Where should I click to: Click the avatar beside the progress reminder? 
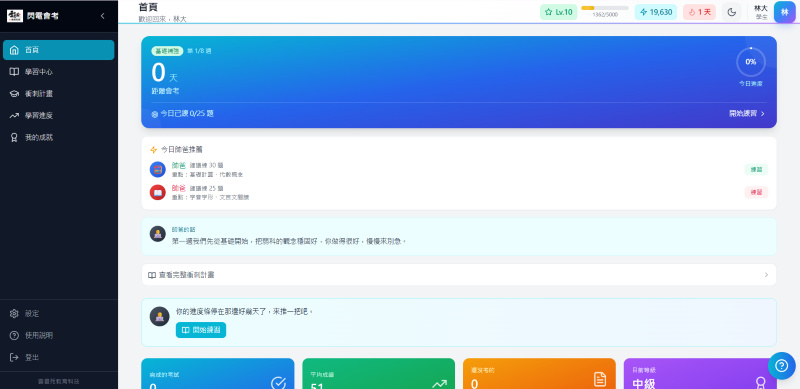pos(160,317)
